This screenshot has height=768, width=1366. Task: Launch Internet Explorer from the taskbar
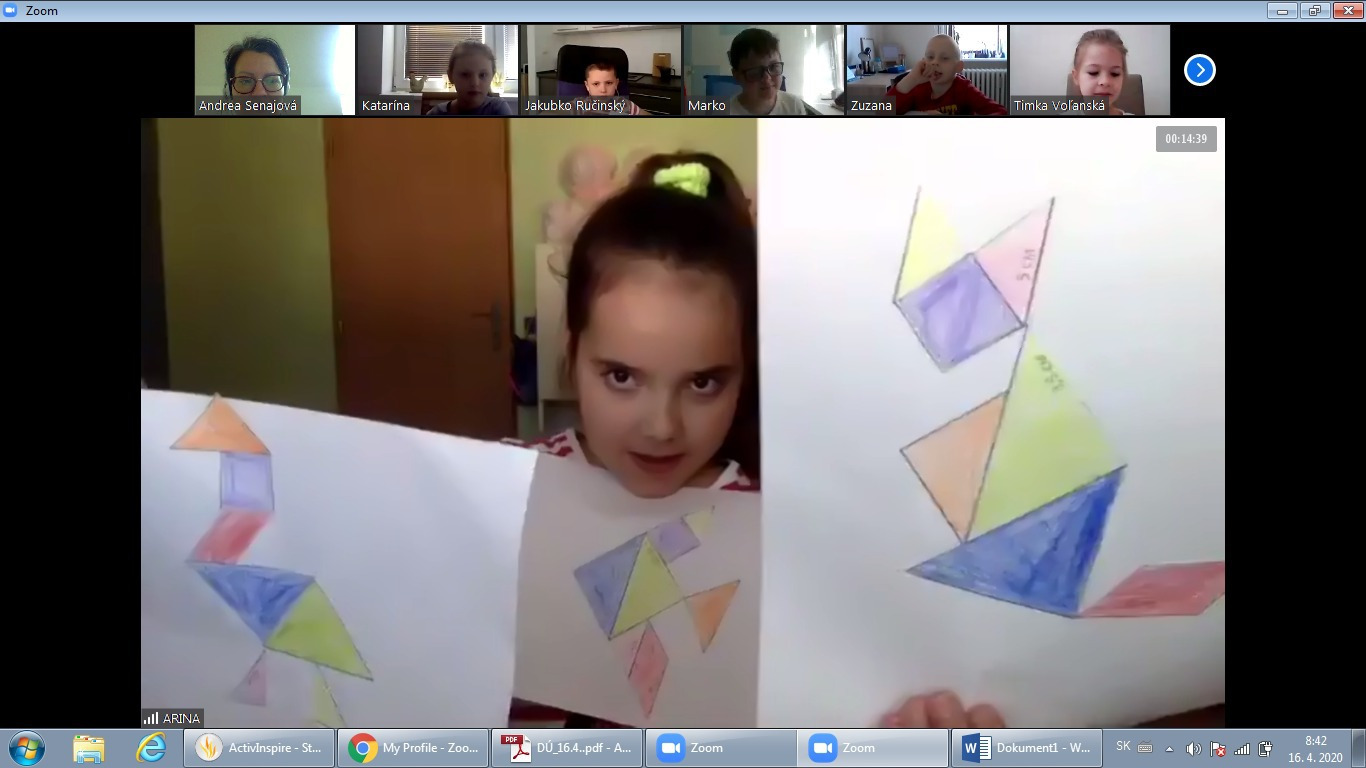click(151, 748)
